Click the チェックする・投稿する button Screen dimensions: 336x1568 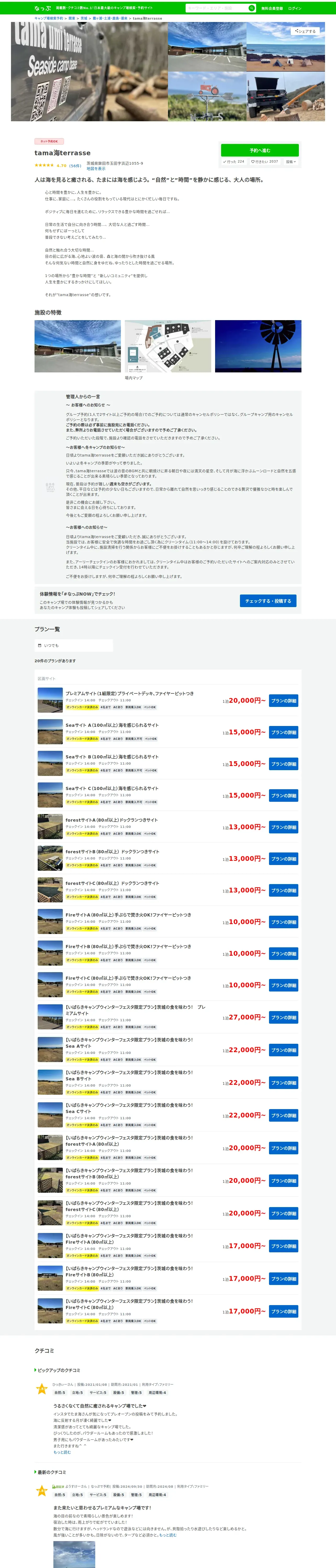tap(268, 601)
